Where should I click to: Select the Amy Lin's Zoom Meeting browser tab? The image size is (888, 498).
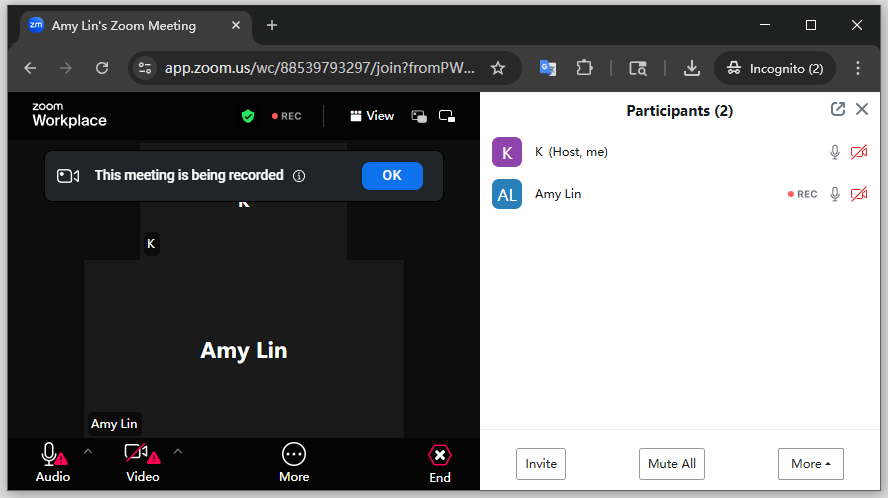pos(125,25)
